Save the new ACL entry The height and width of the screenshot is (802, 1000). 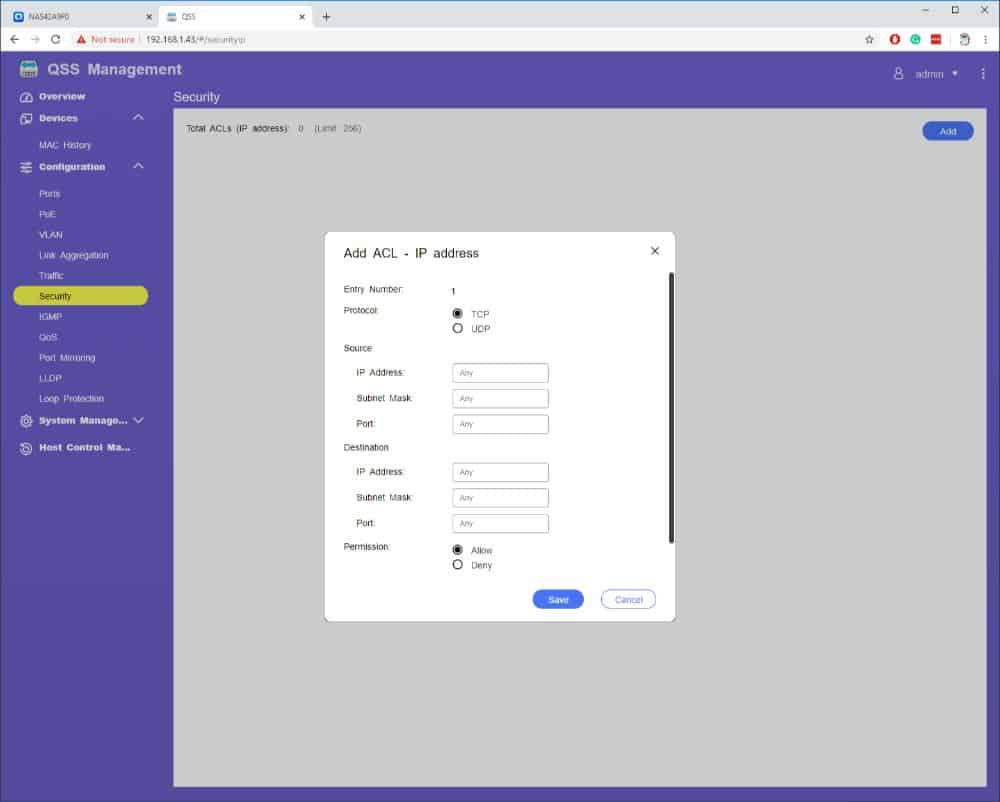click(558, 599)
